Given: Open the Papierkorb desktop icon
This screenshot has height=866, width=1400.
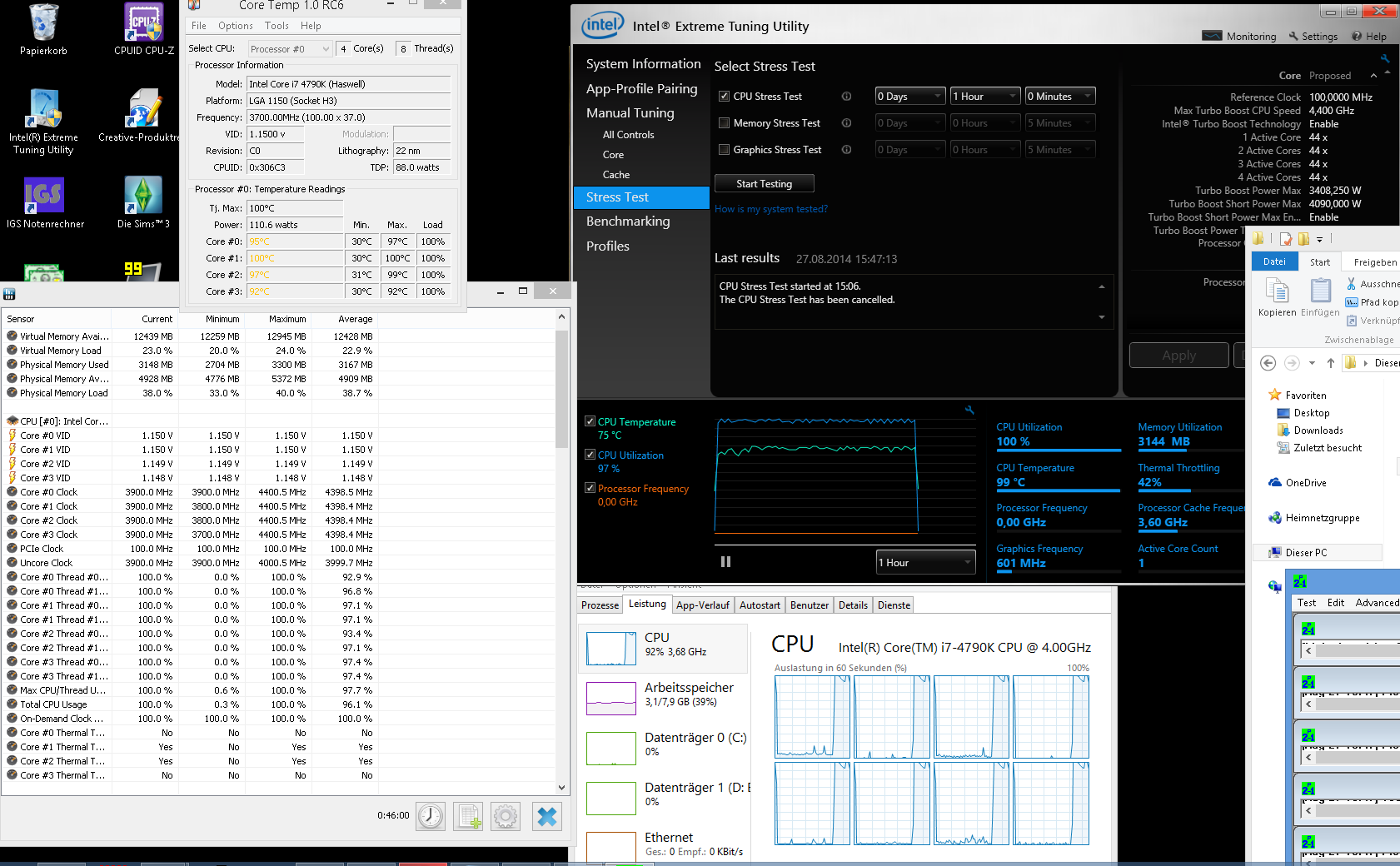Looking at the screenshot, I should [43, 29].
